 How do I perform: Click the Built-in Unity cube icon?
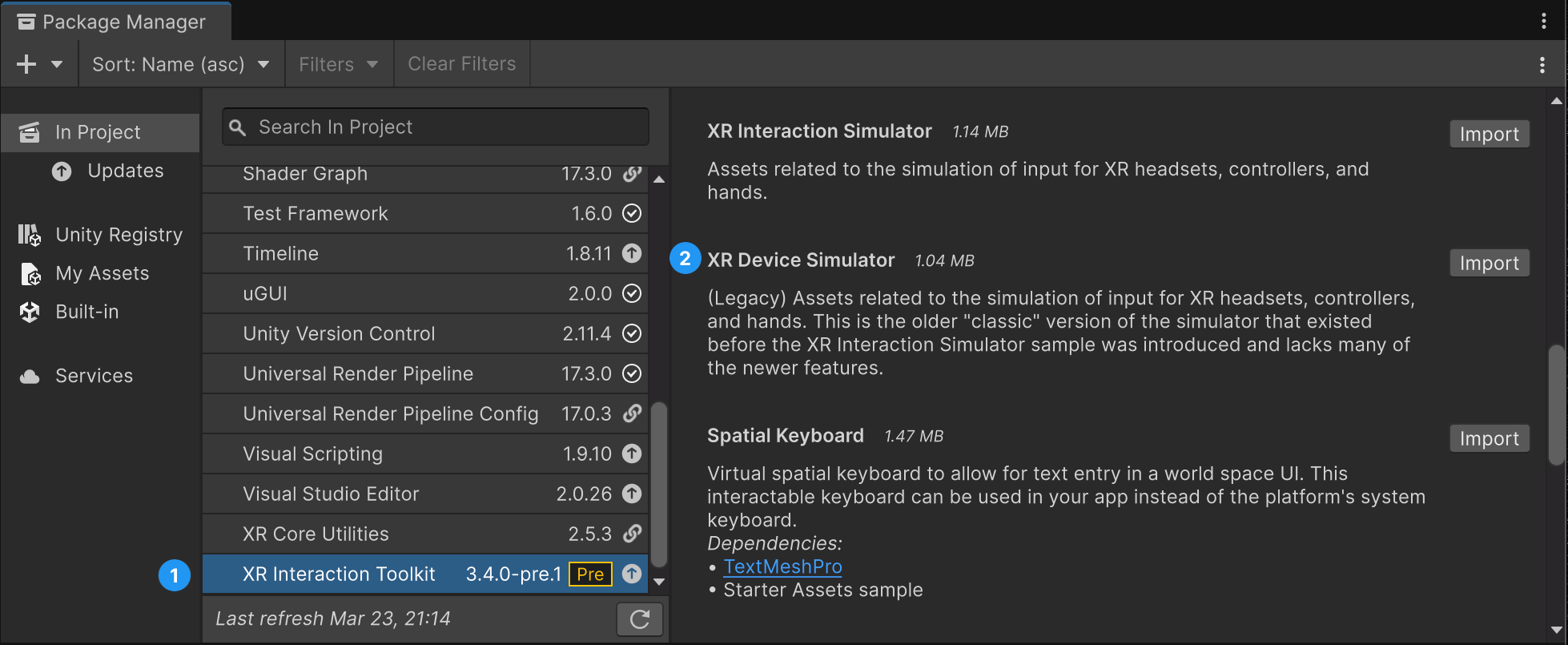[30, 312]
